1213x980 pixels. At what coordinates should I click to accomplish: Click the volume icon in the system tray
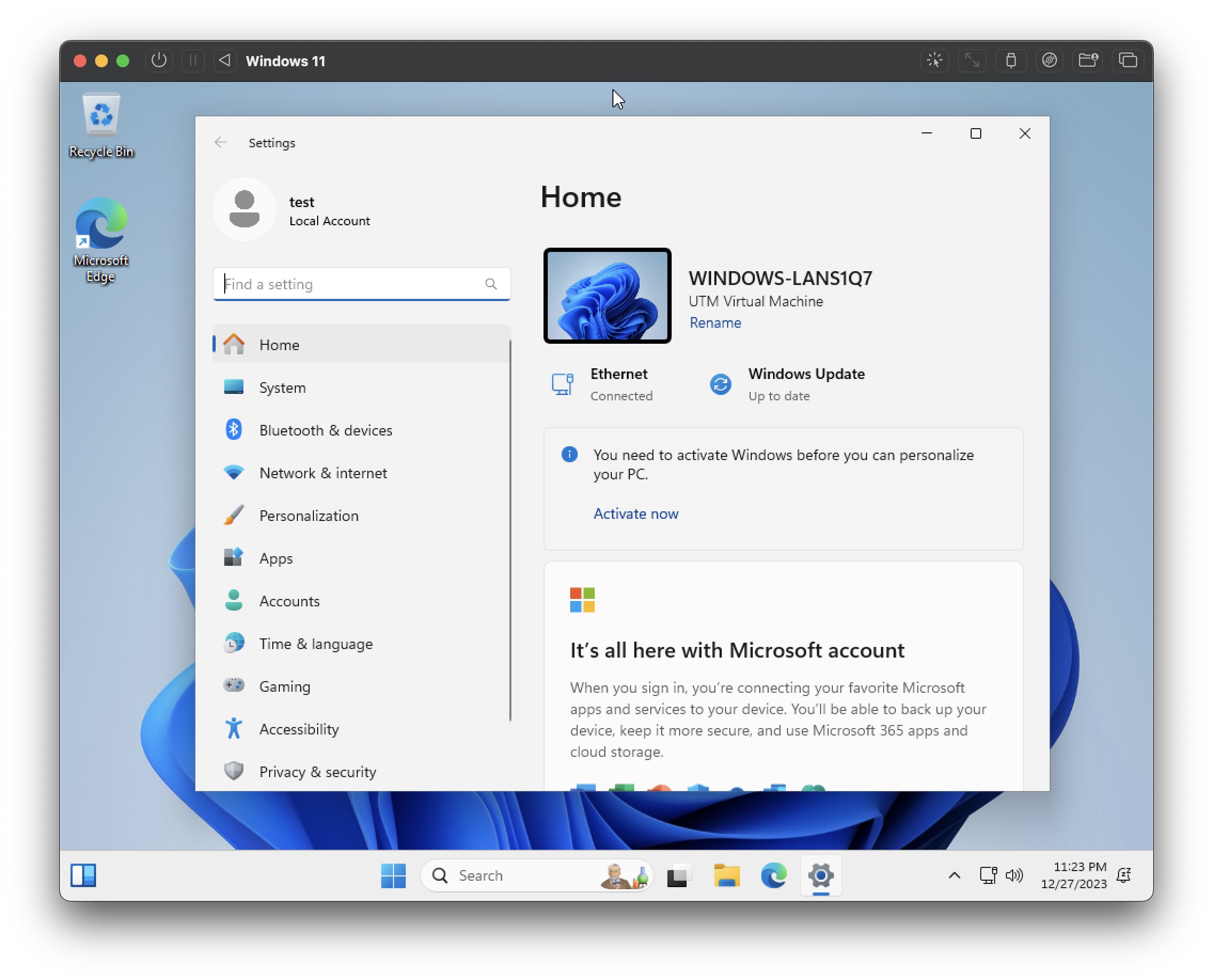(1015, 875)
